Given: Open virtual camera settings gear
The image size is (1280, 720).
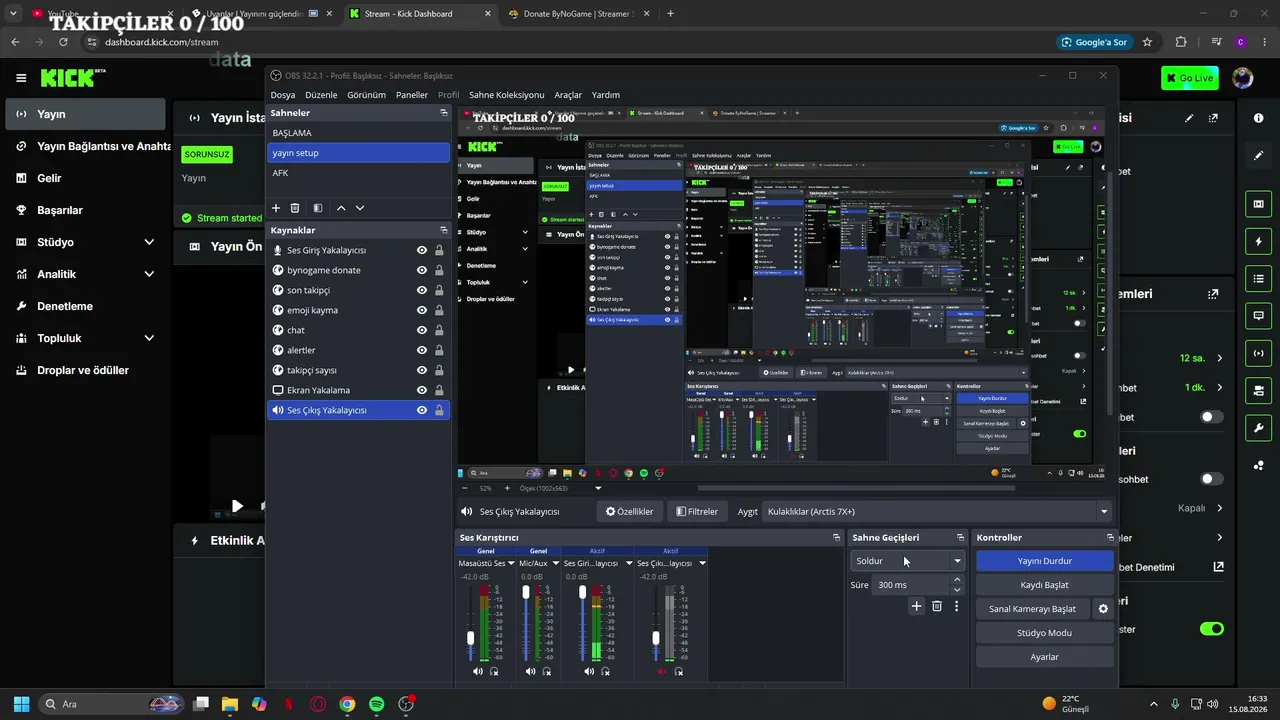Looking at the screenshot, I should [x=1103, y=609].
